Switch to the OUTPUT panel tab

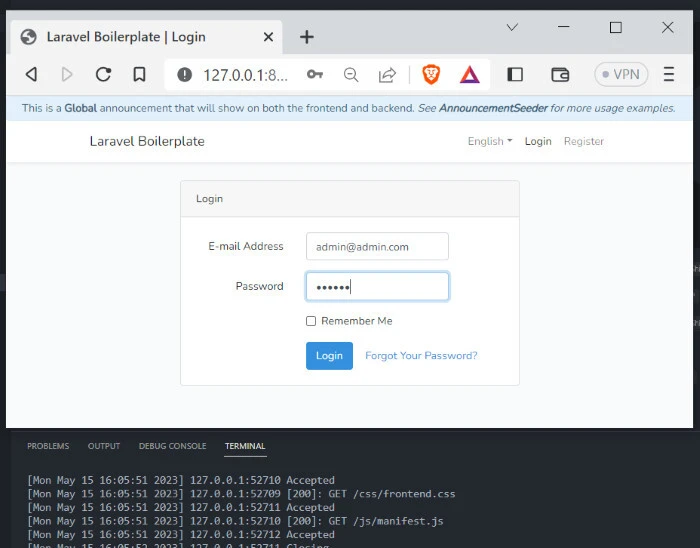[x=104, y=446]
